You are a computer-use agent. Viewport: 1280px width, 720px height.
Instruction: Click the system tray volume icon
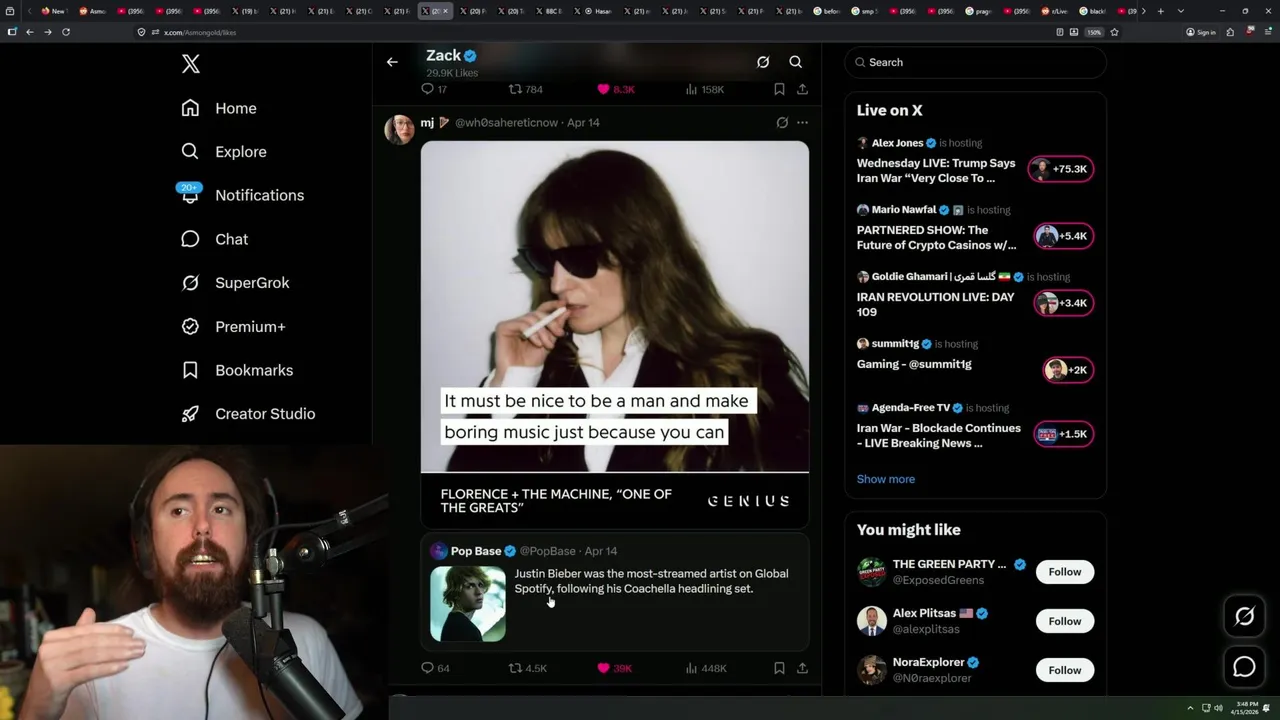point(1218,708)
